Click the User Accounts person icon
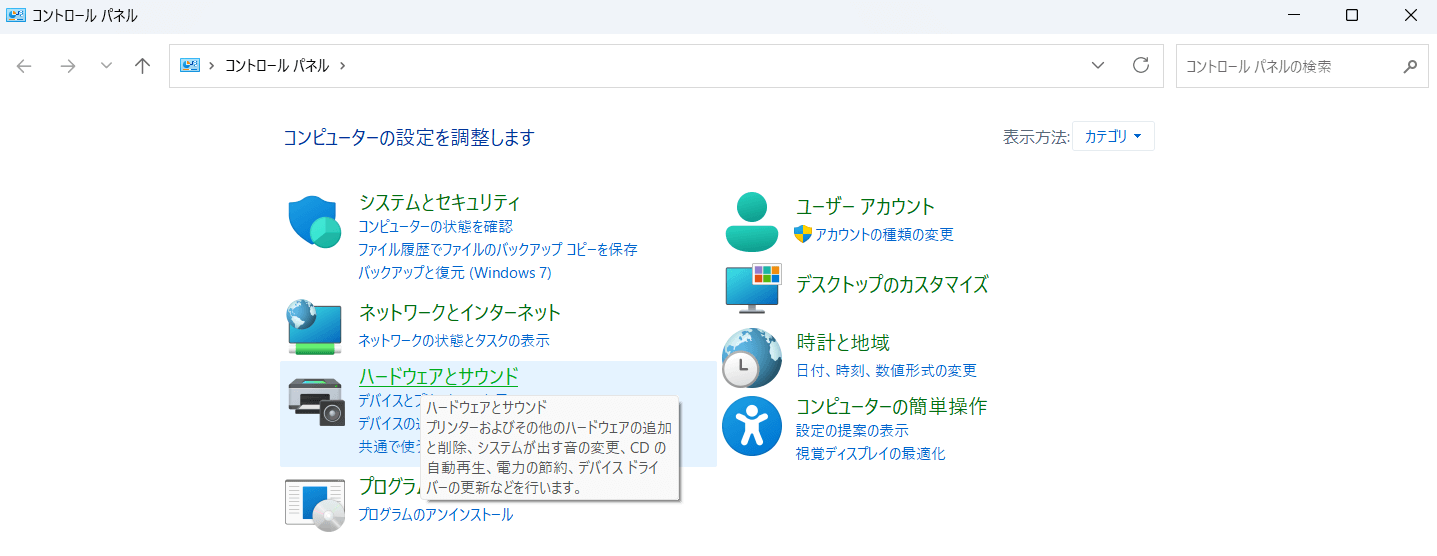 [751, 222]
